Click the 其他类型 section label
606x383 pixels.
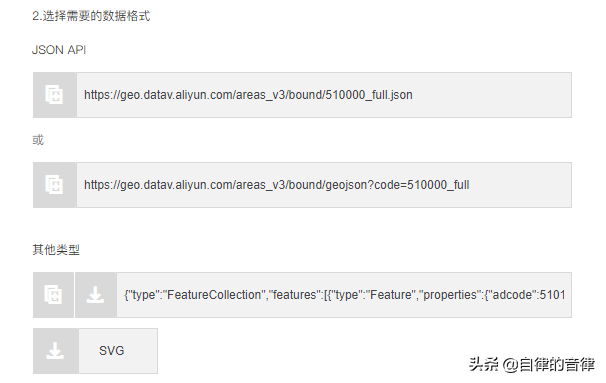point(56,250)
